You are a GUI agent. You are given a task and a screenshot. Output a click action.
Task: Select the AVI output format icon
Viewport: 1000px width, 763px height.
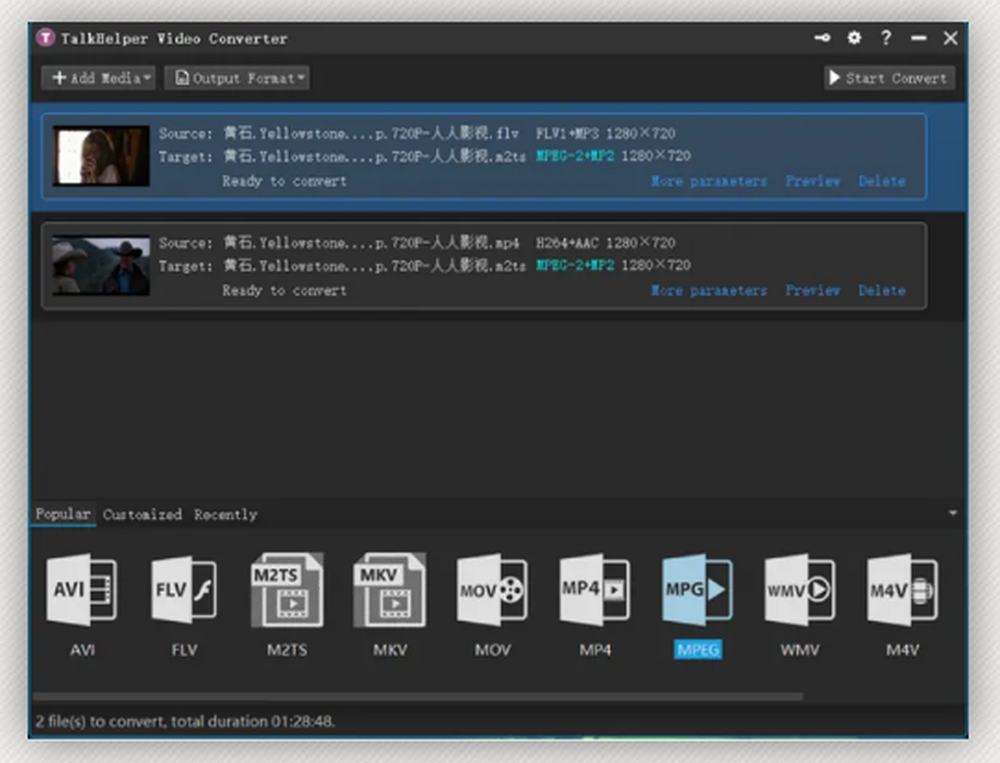coord(81,589)
